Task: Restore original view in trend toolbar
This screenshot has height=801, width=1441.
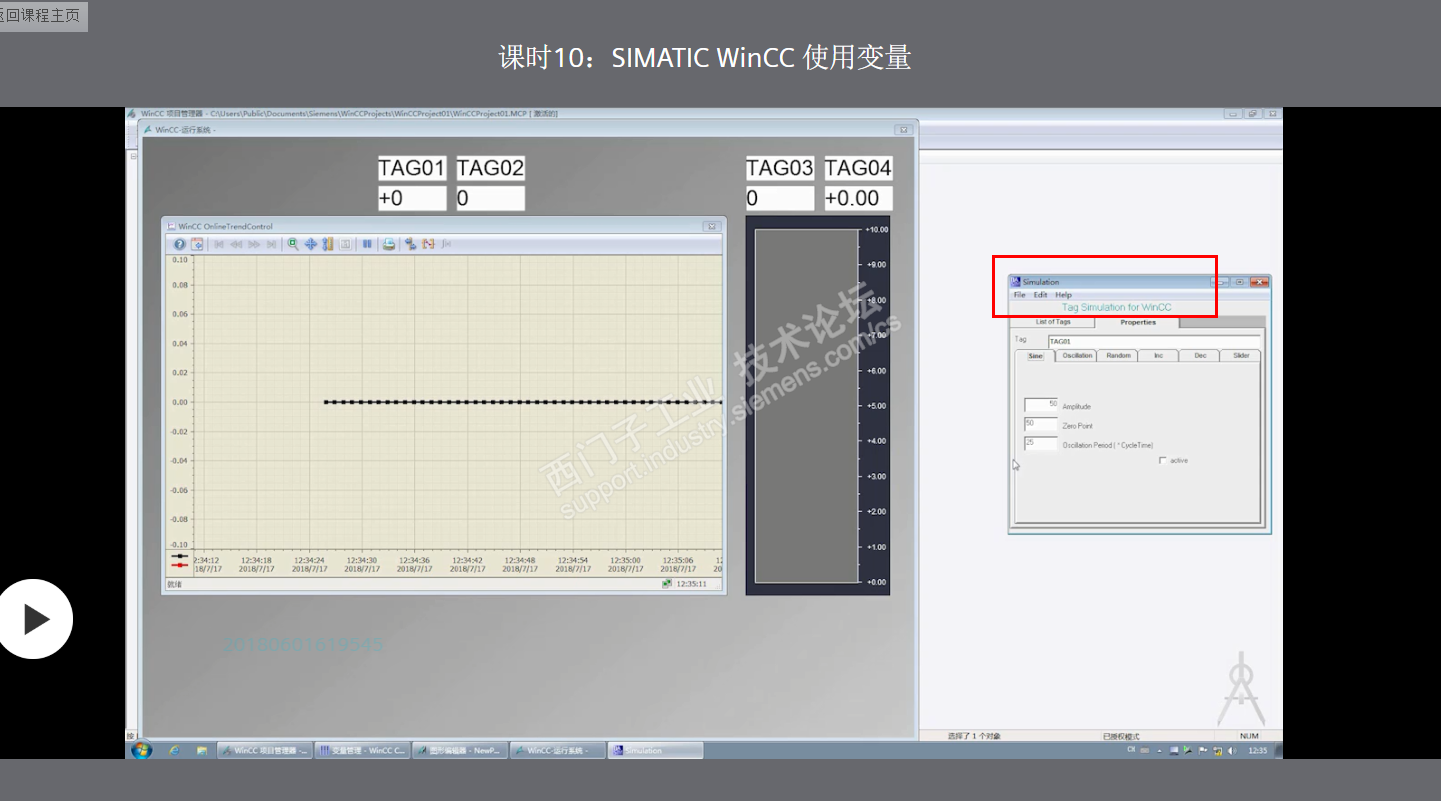Action: 345,244
